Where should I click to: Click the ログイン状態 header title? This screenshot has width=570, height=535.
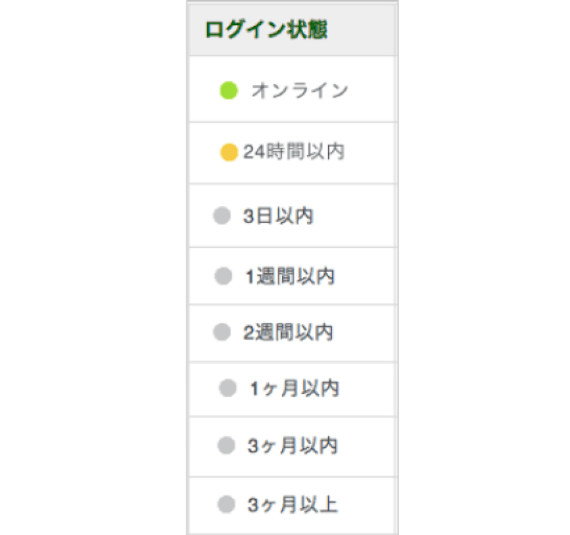point(266,29)
